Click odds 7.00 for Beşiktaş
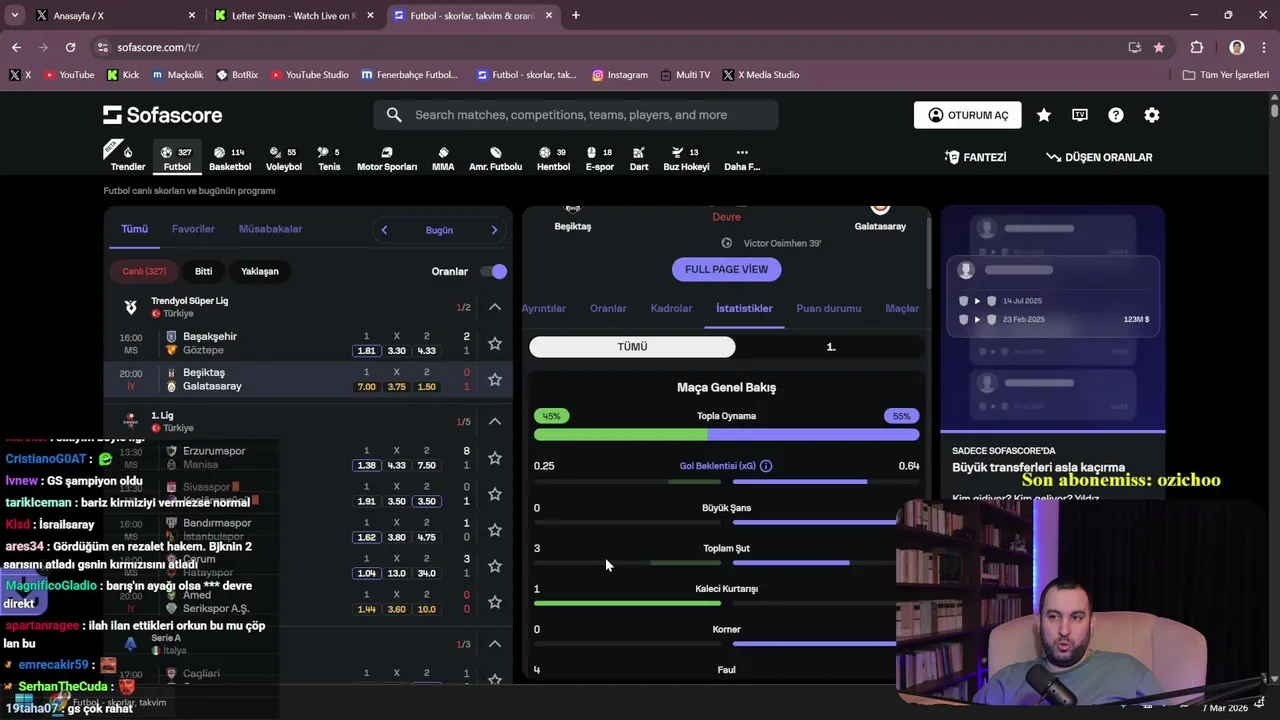Image resolution: width=1280 pixels, height=720 pixels. pyautogui.click(x=366, y=387)
